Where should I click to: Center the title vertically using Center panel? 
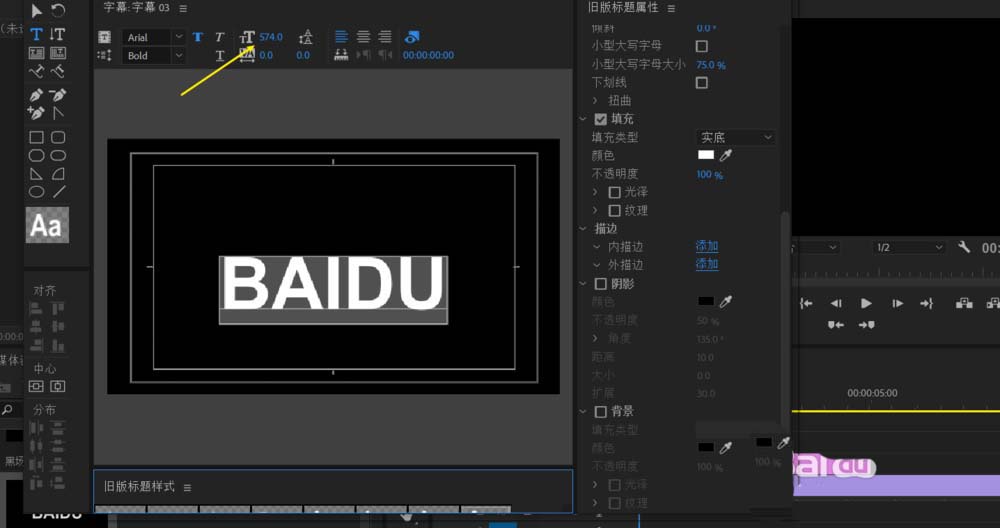(x=36, y=386)
